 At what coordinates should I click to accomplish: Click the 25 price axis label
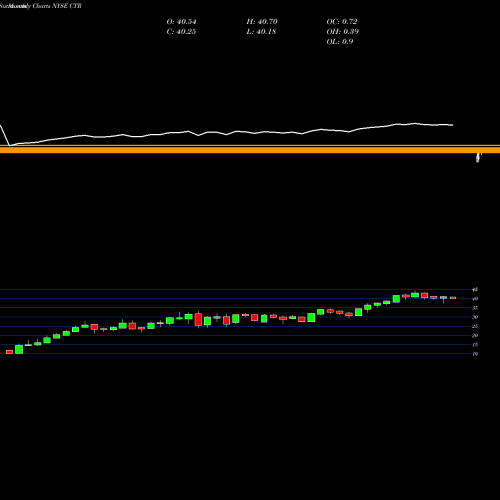475,326
